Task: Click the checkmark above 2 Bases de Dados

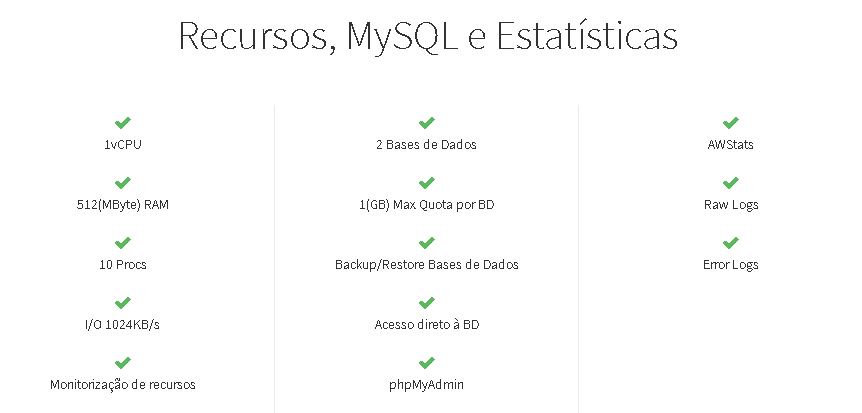Action: 427,122
